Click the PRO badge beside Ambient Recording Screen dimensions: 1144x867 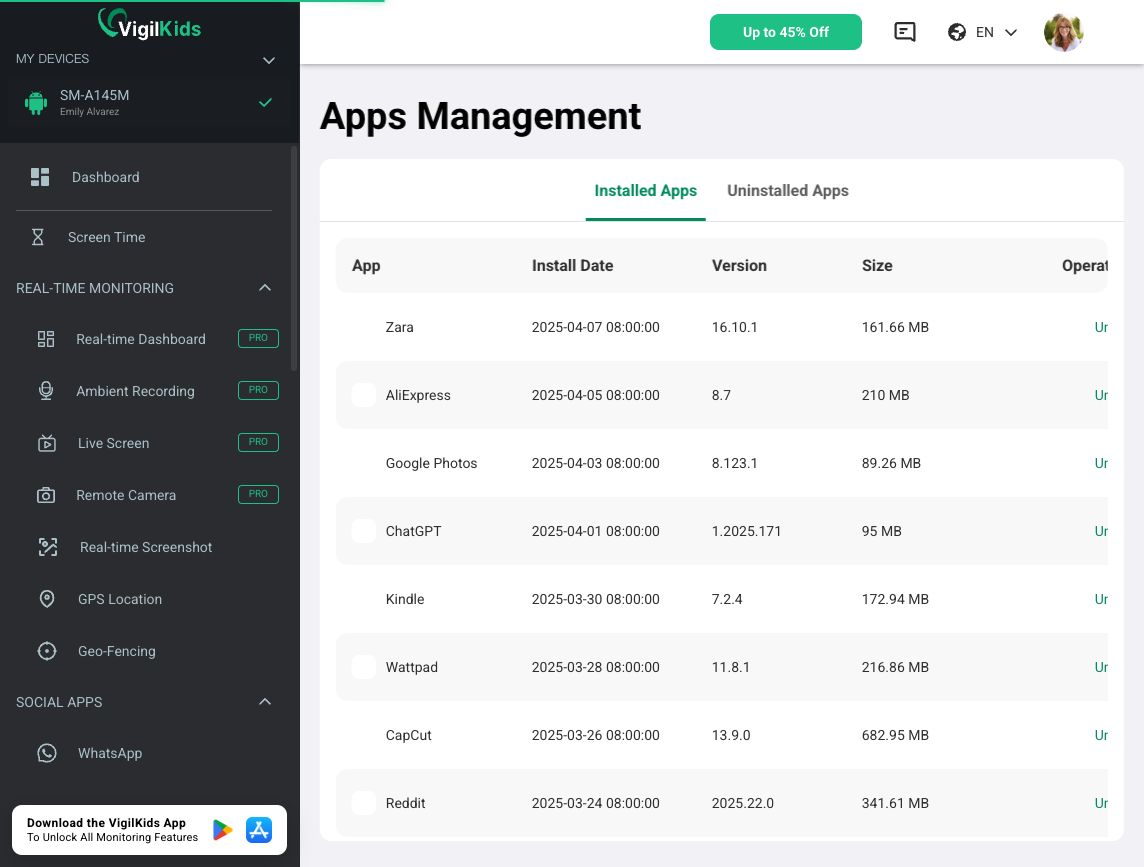pos(258,390)
